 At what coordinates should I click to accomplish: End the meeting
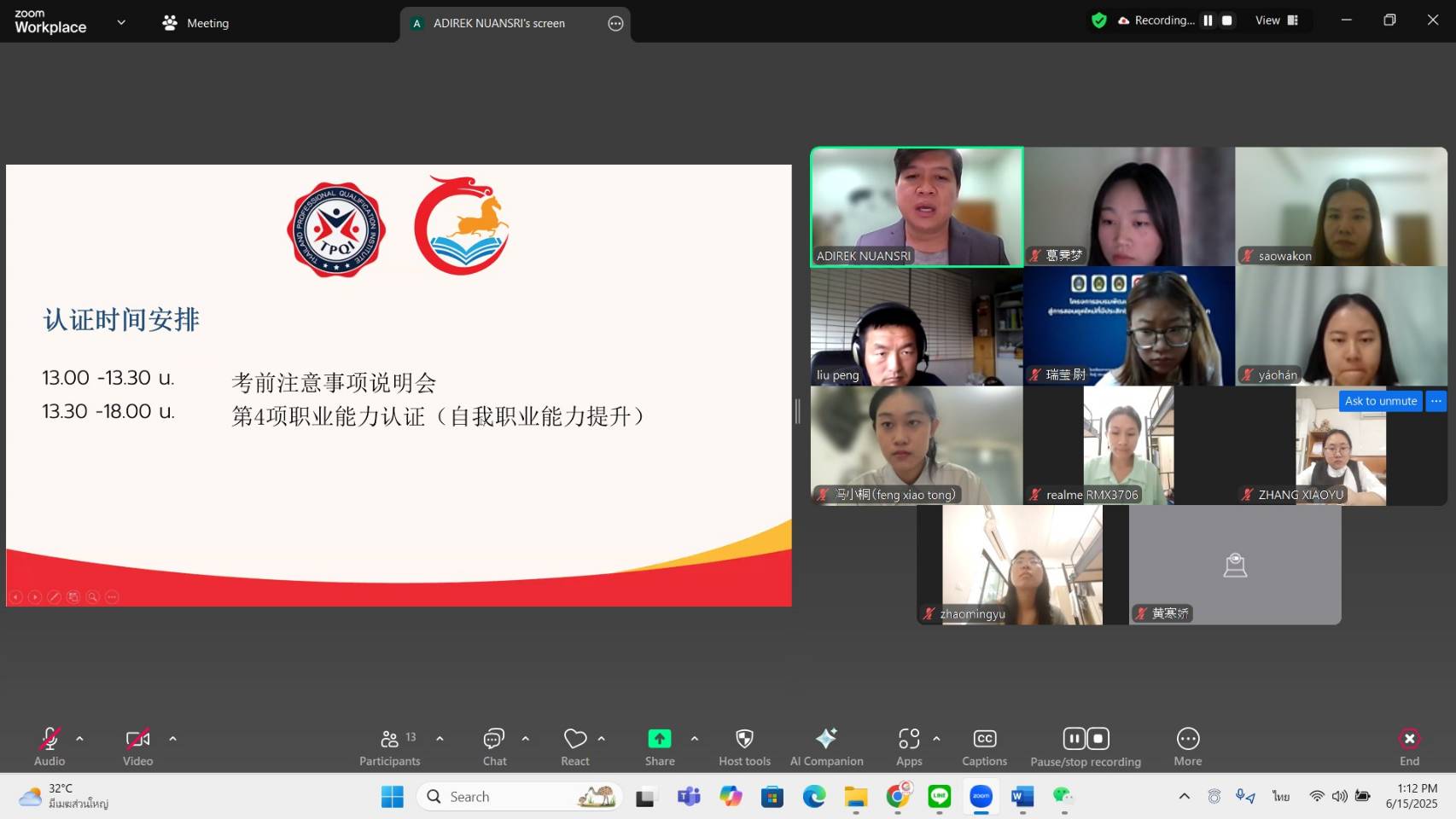pyautogui.click(x=1409, y=746)
